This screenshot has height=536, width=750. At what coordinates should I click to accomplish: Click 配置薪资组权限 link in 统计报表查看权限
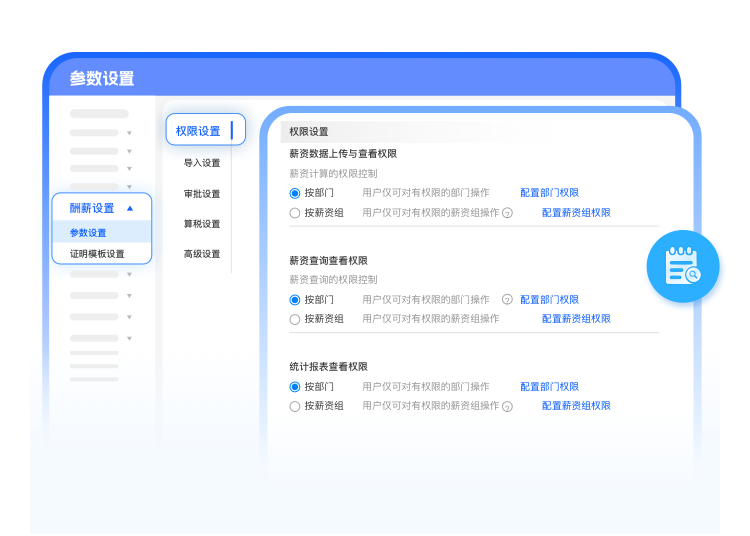576,406
